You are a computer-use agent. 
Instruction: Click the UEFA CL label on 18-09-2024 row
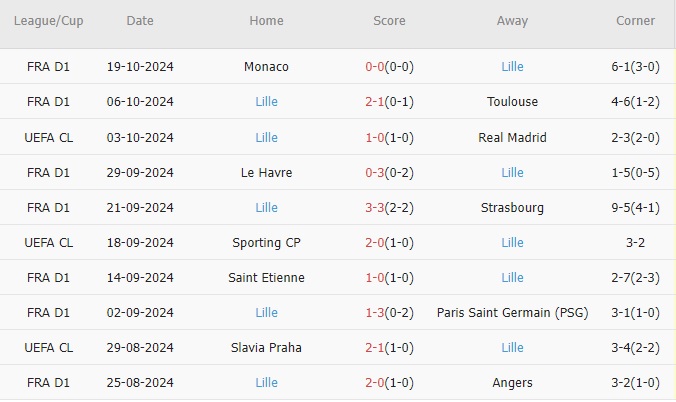click(x=49, y=242)
